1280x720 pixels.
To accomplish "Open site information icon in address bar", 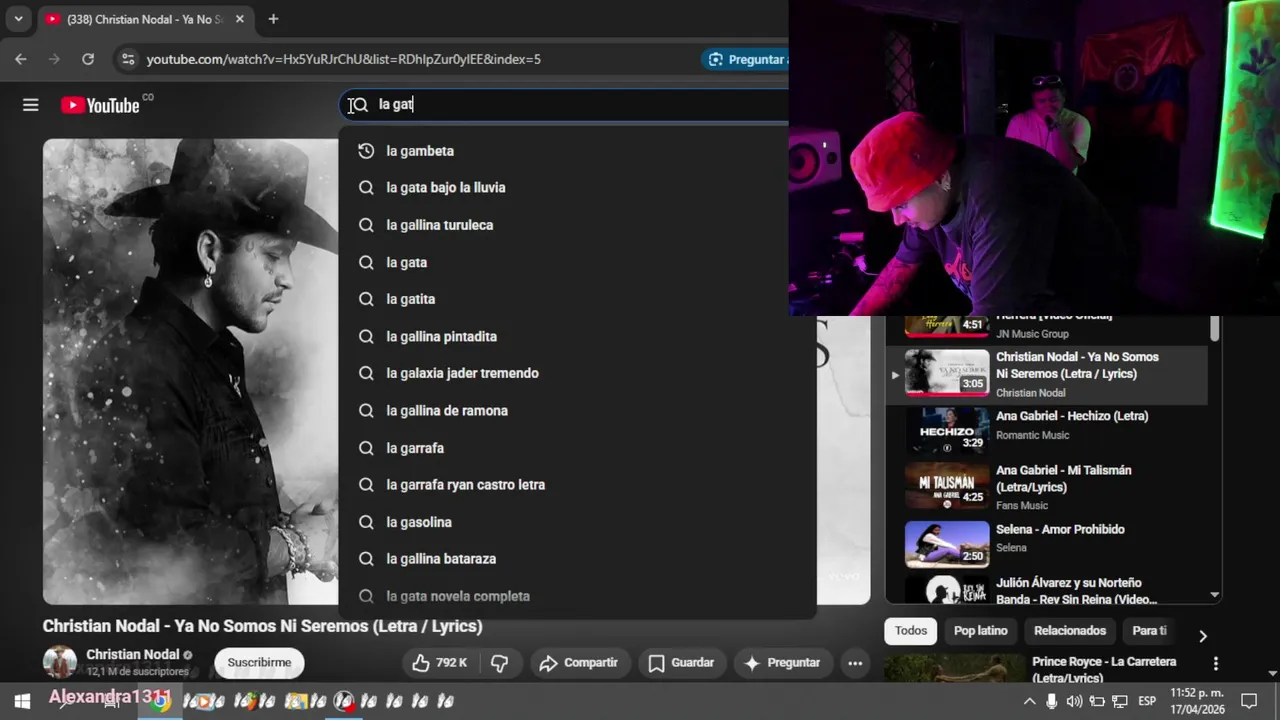I will coord(127,59).
